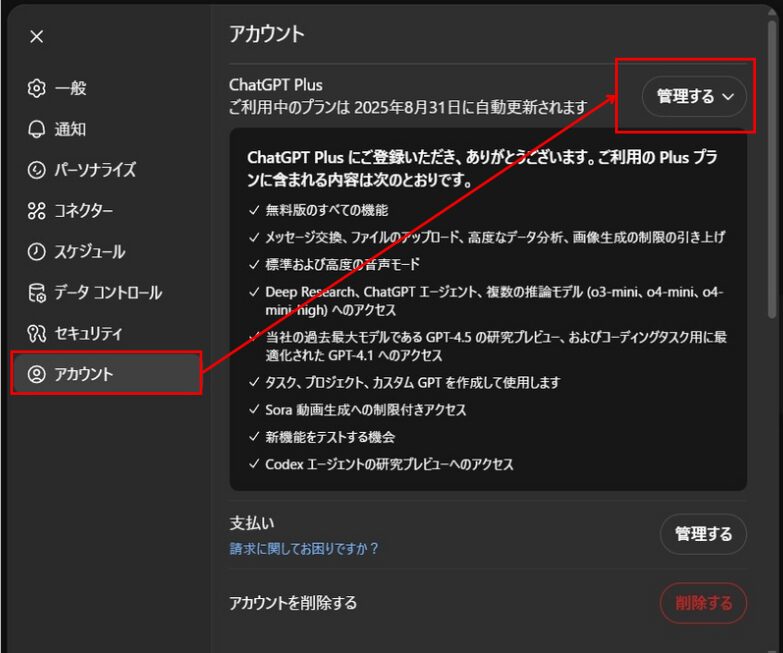Click the アカウントを削除する label
The height and width of the screenshot is (653, 783).
(x=293, y=603)
